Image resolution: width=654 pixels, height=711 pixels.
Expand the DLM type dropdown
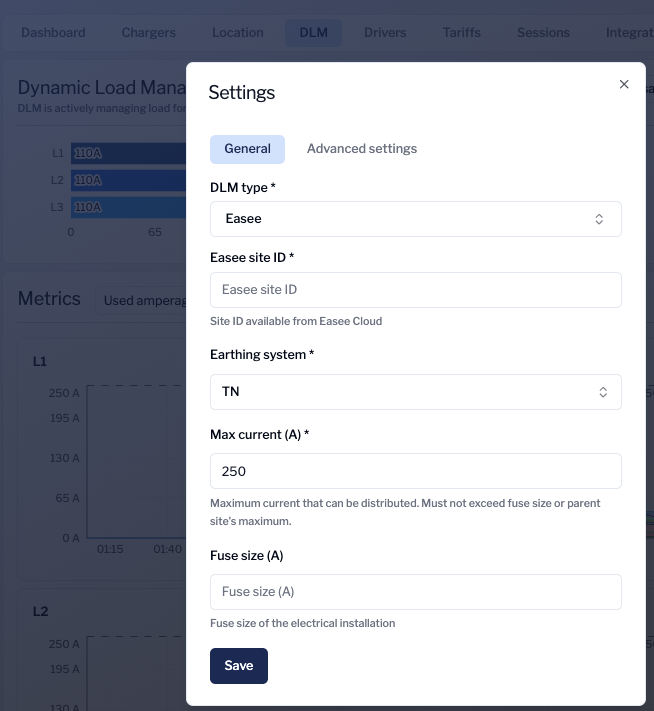(415, 219)
